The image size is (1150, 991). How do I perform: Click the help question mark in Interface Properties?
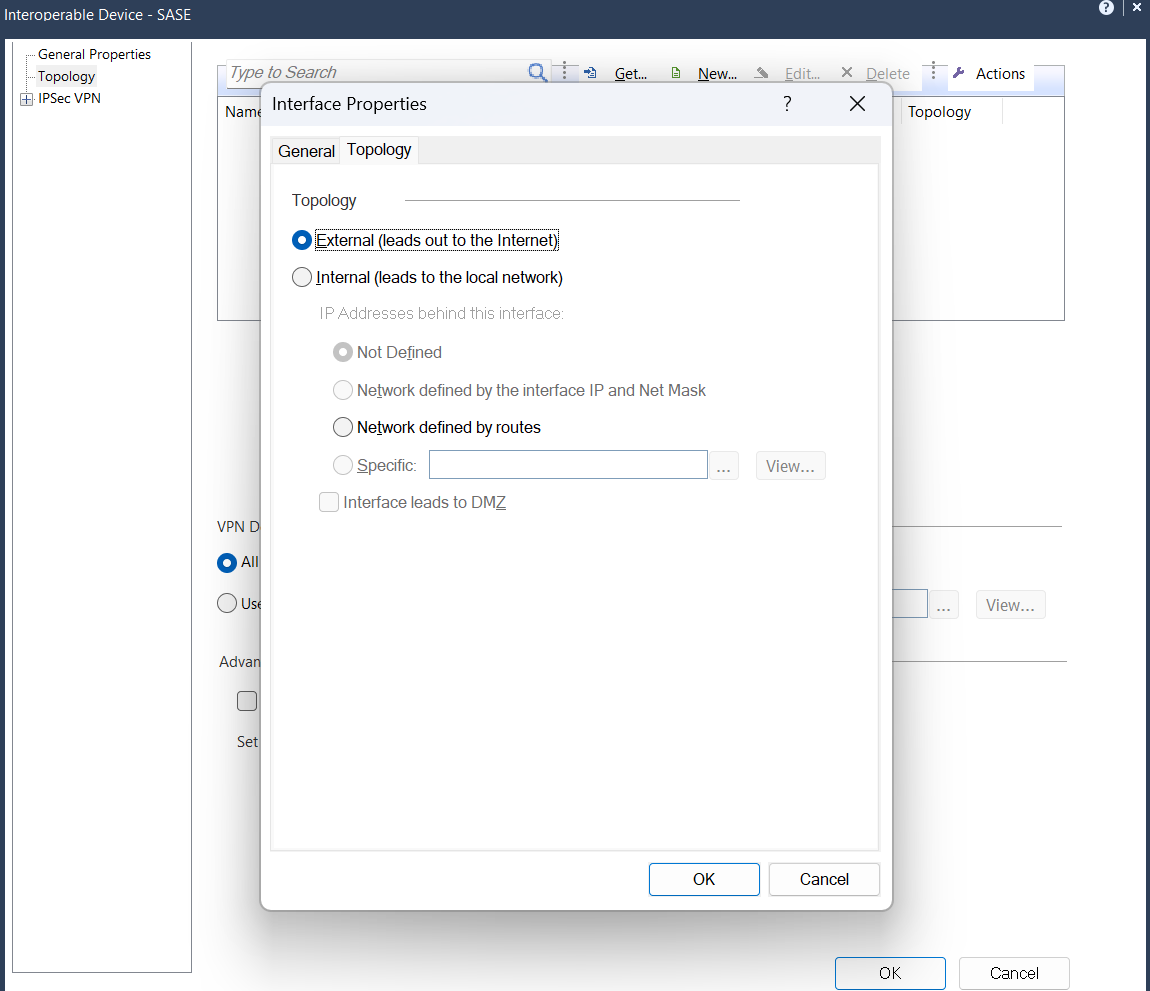(x=787, y=103)
